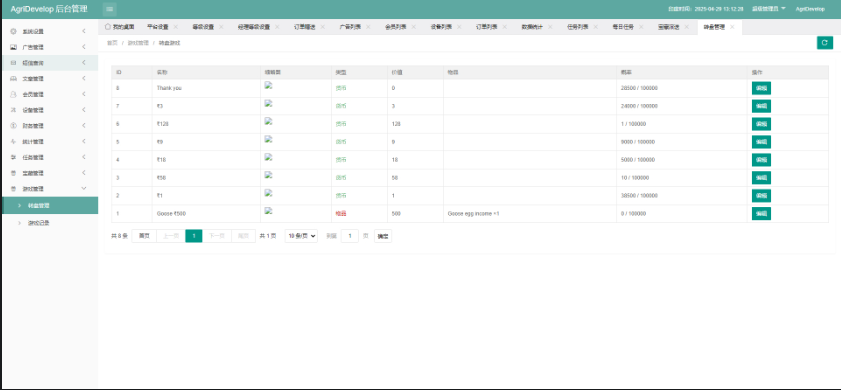
Task: Close the 广告列表 tab with its X
Action: 368,27
